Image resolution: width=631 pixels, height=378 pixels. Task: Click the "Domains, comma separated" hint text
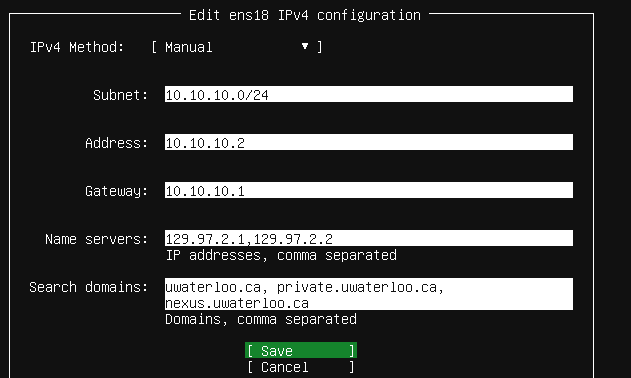[261, 319]
